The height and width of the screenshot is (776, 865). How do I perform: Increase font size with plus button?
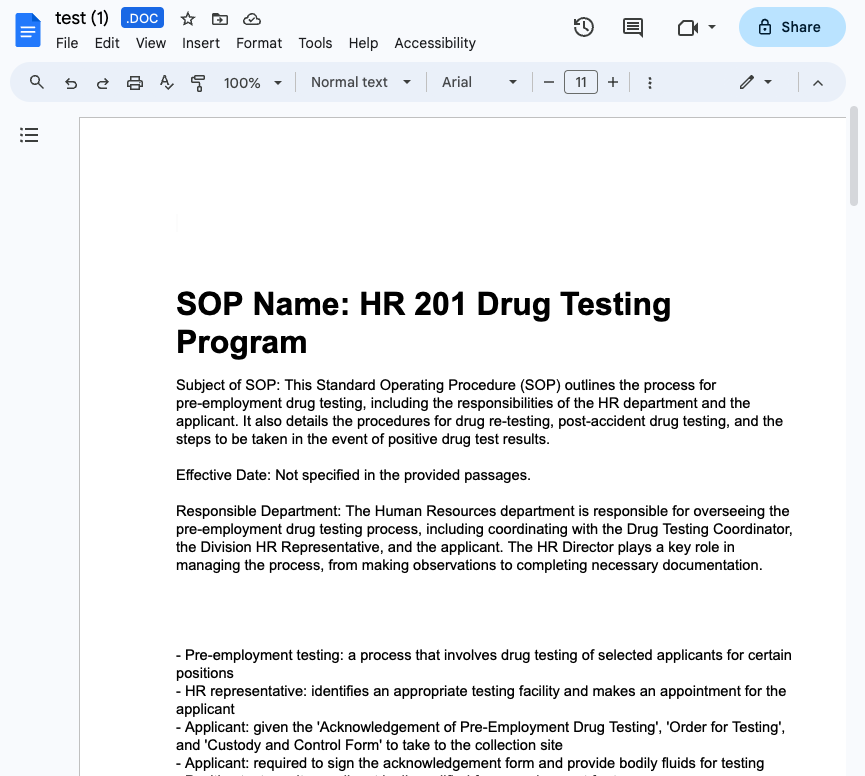tap(613, 82)
